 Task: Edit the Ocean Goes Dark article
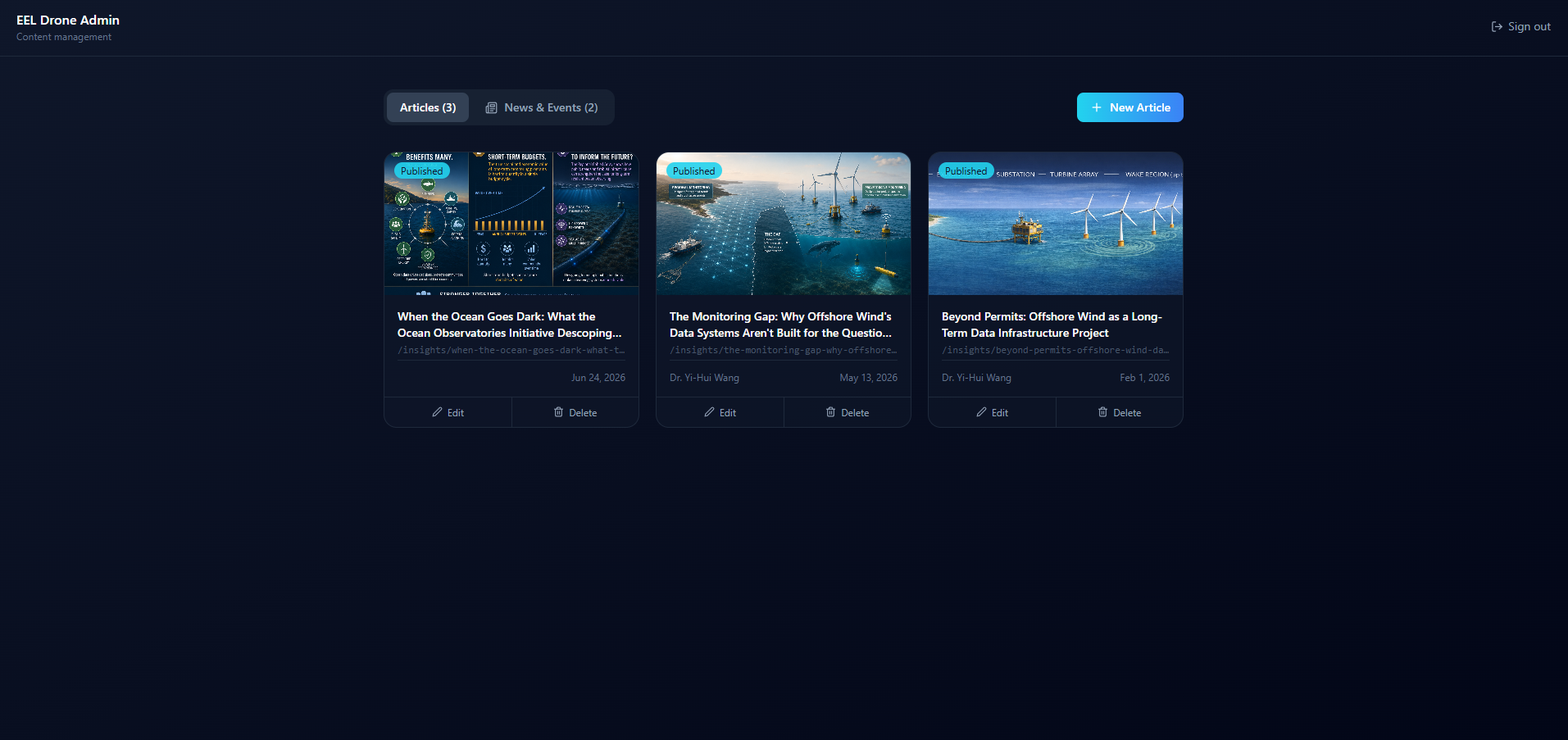(448, 412)
